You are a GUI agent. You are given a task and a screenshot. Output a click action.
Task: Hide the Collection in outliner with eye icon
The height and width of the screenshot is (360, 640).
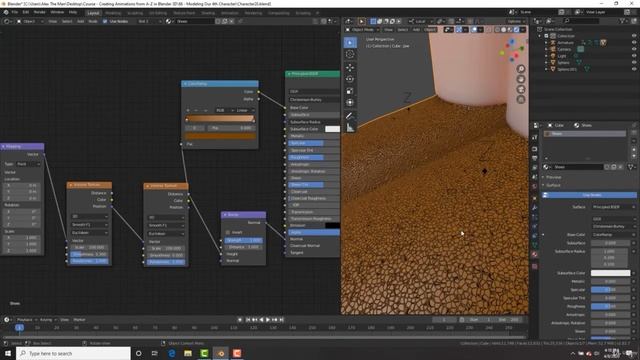(634, 36)
